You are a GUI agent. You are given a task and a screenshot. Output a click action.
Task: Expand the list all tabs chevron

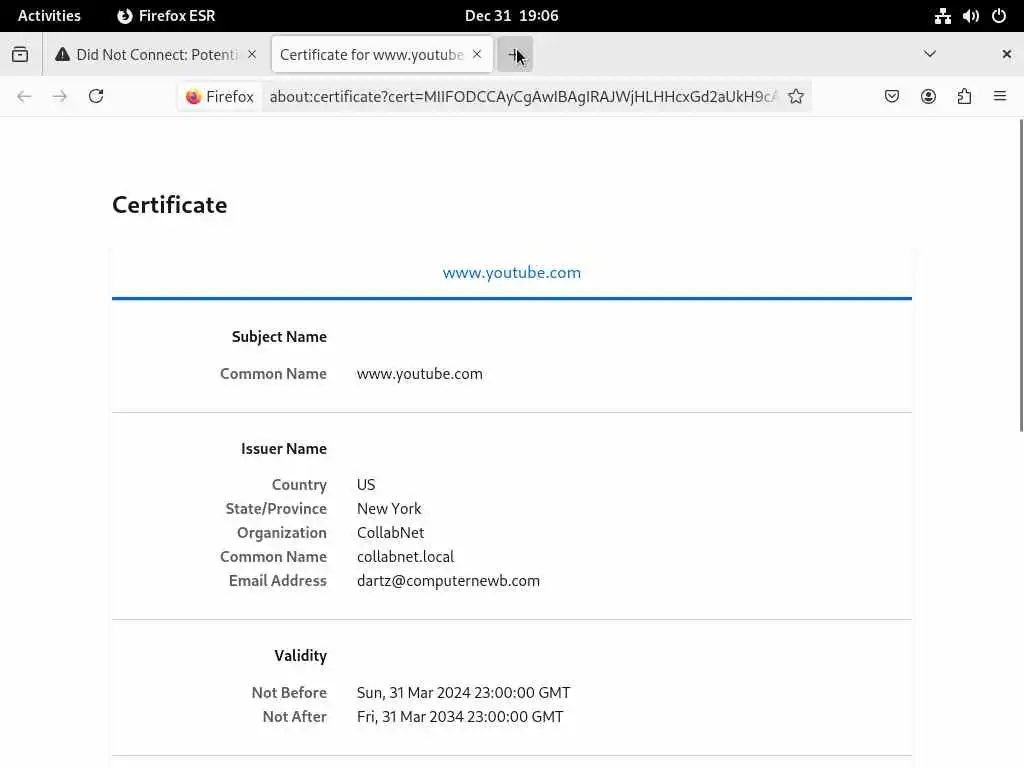coord(930,54)
